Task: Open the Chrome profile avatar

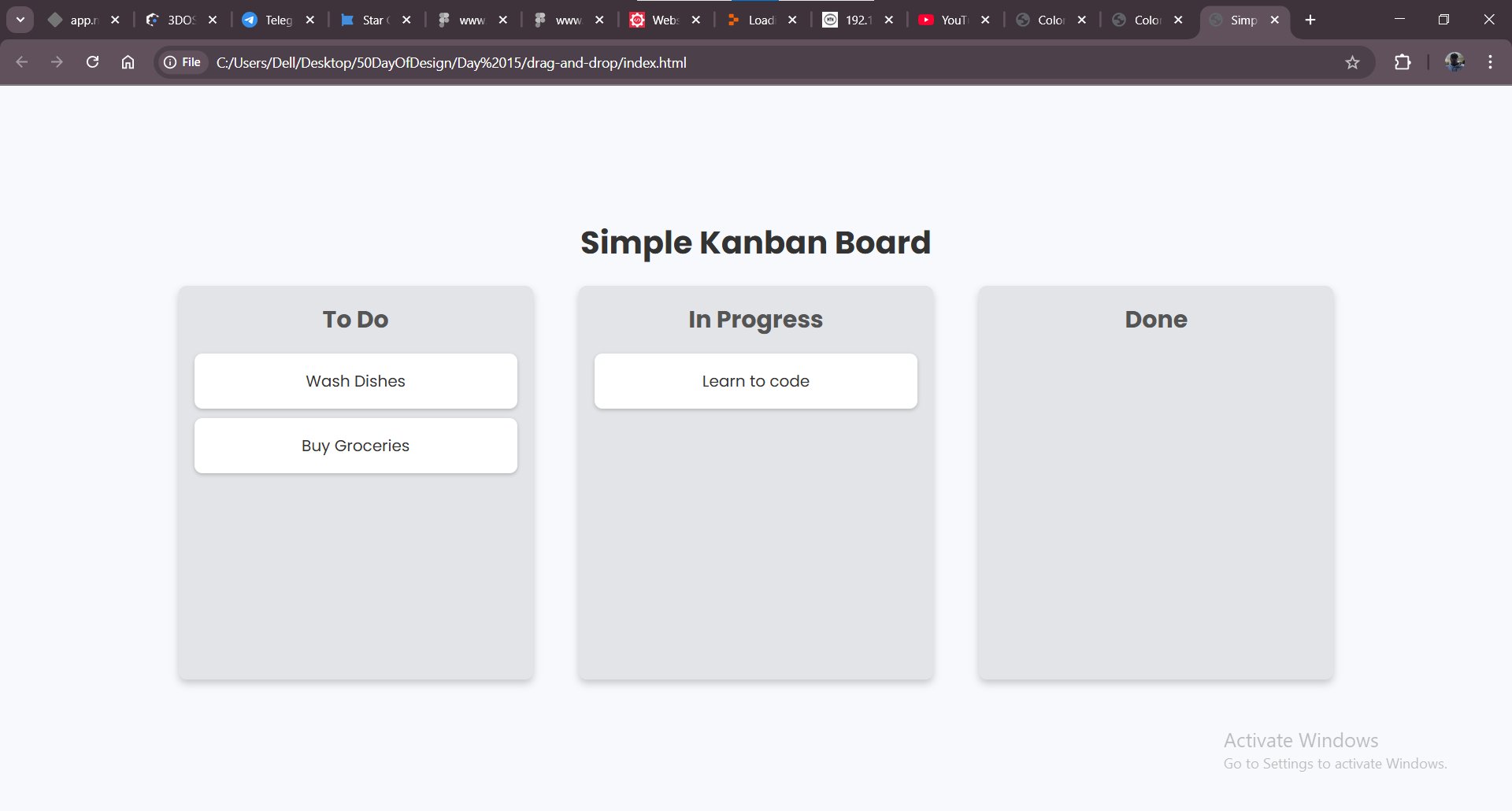Action: tap(1455, 62)
